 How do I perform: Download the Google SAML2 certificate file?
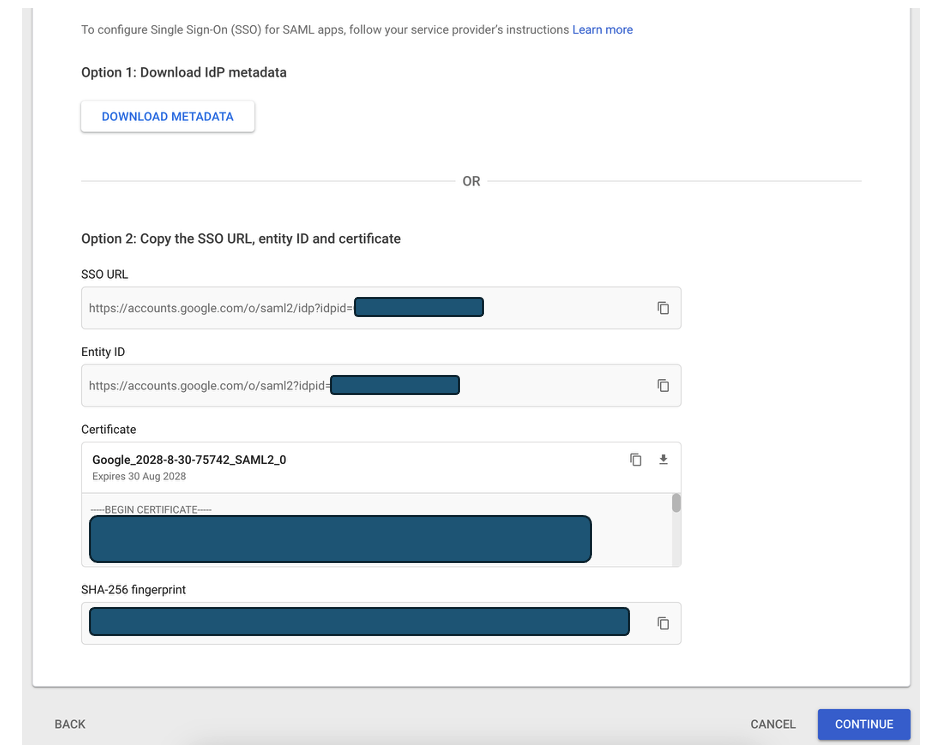[662, 460]
